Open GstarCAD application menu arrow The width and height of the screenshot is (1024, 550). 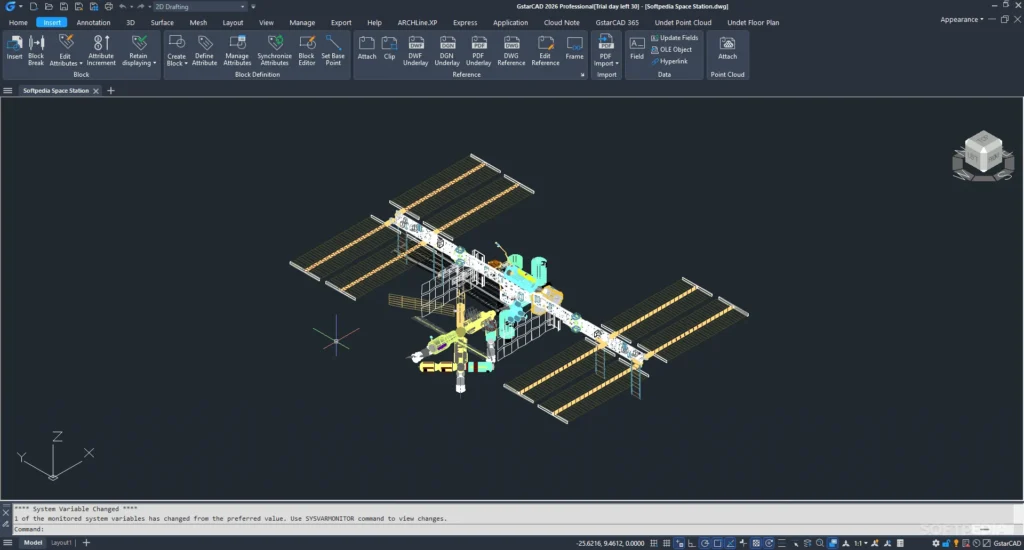[21, 7]
